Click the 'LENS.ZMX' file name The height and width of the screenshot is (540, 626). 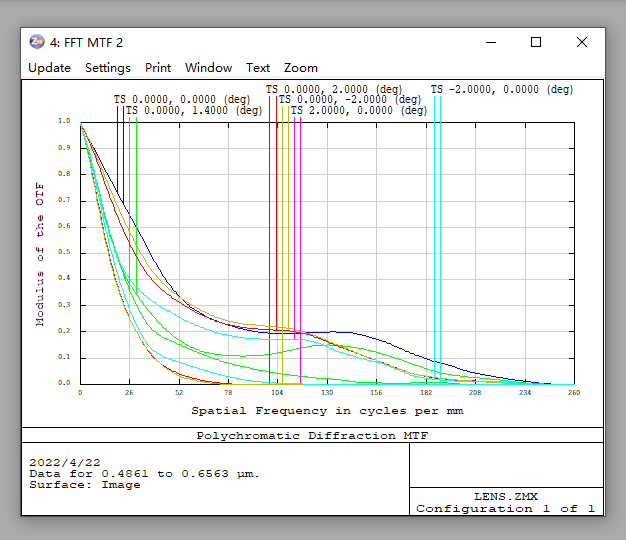tap(506, 496)
